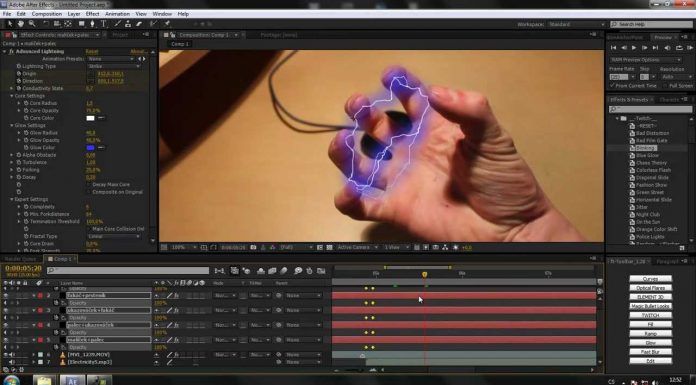The height and width of the screenshot is (385, 696).
Task: Click the blue Glow Color swatch
Action: [x=91, y=147]
